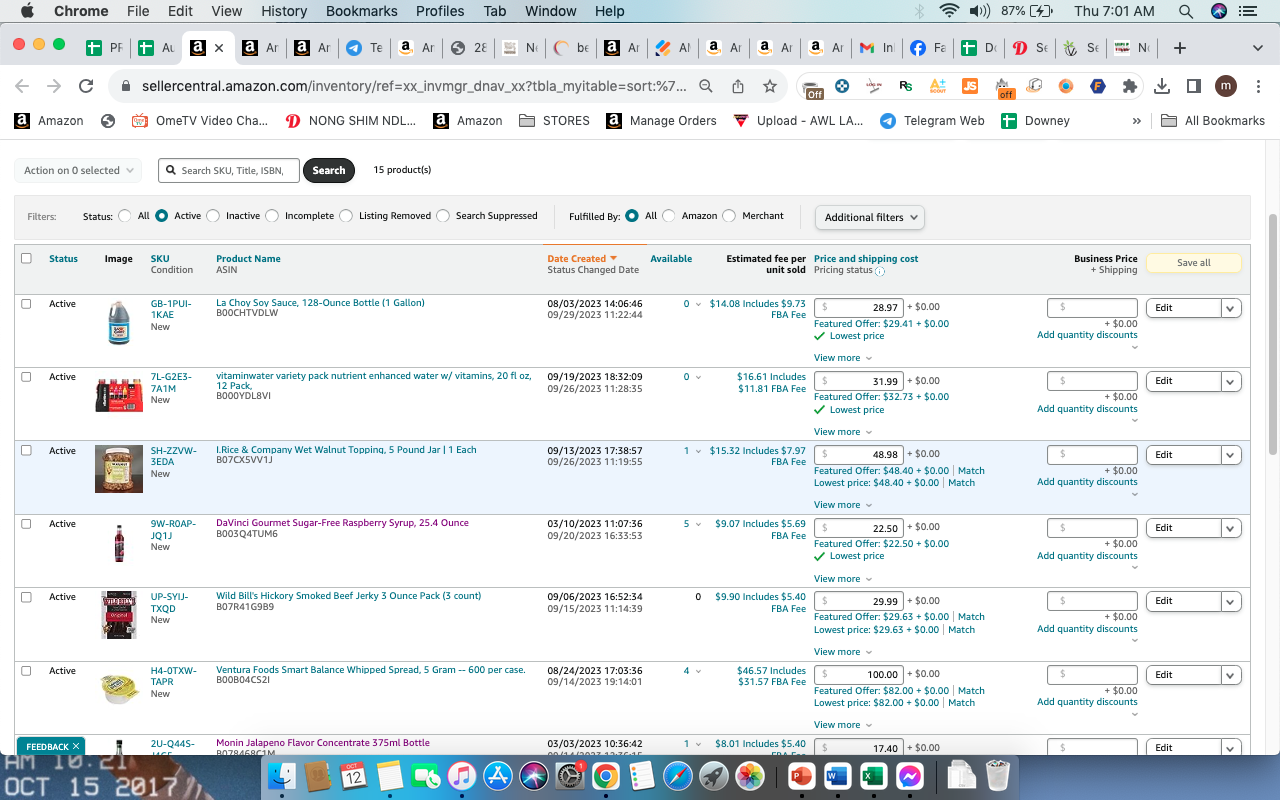1280x800 pixels.
Task: Select the 'All' status radio button
Action: click(x=125, y=216)
